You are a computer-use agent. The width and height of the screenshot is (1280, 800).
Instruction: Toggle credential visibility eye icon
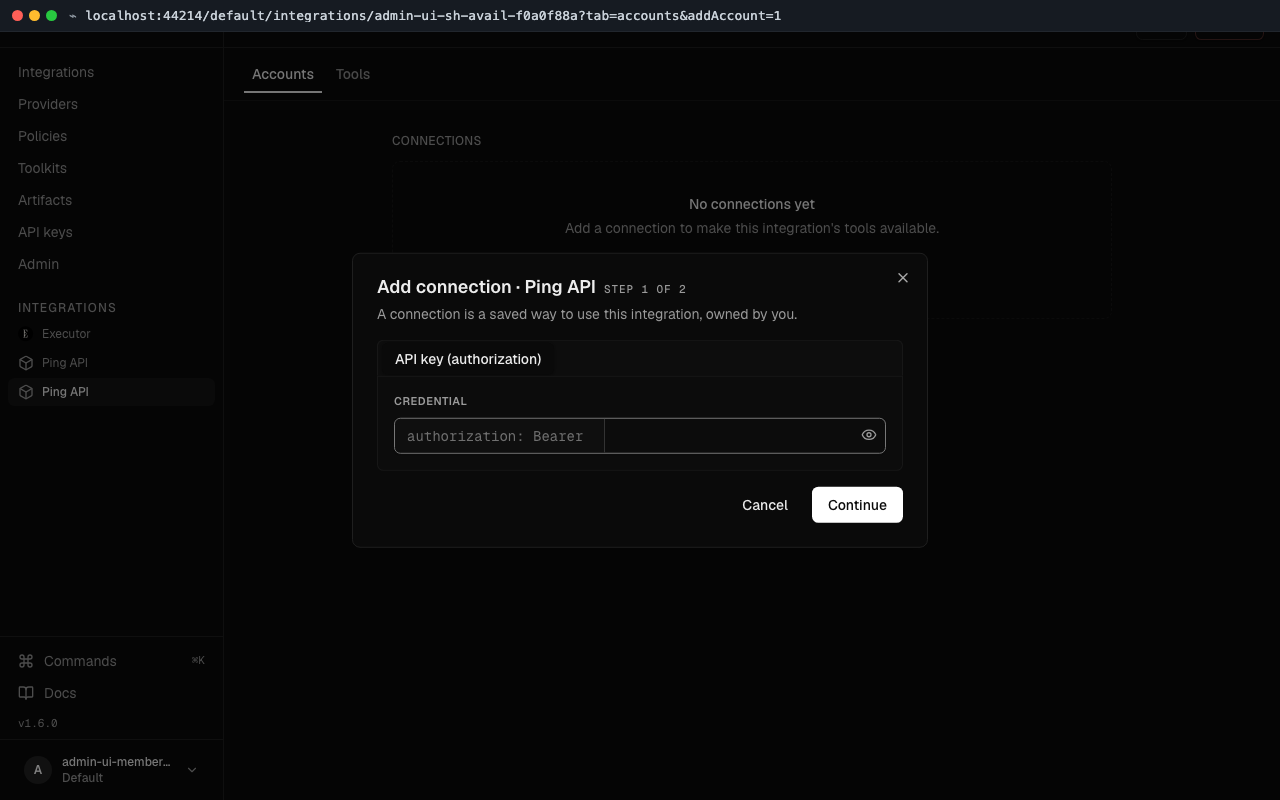click(869, 435)
